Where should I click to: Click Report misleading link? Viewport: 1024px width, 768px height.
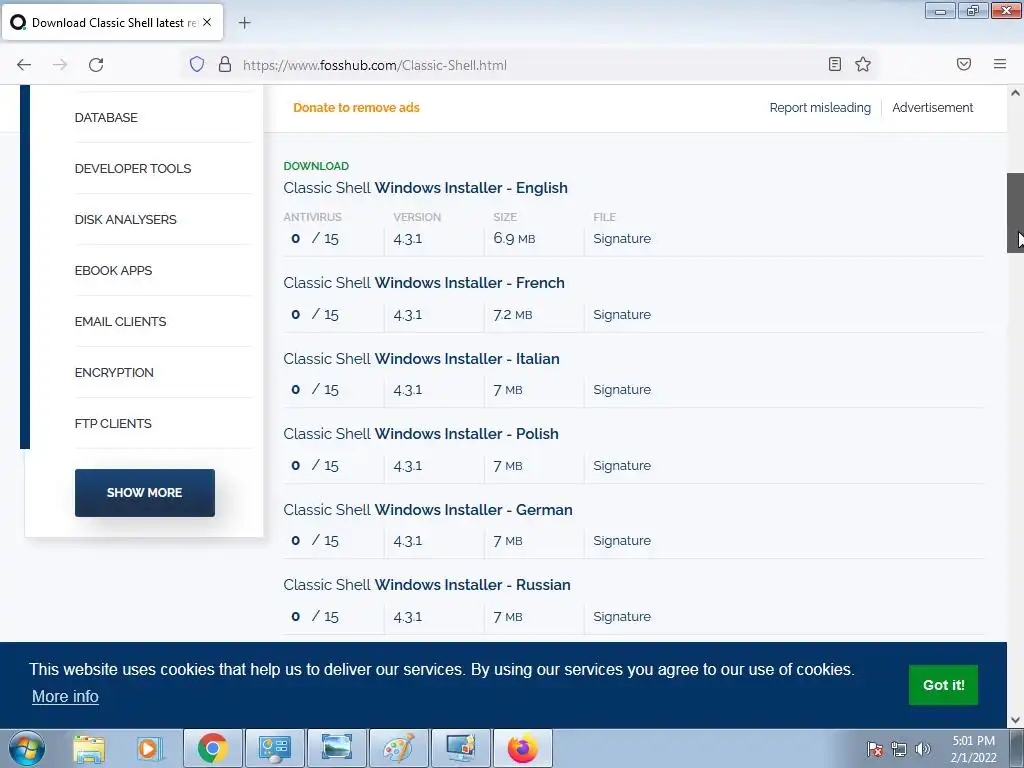pyautogui.click(x=820, y=108)
